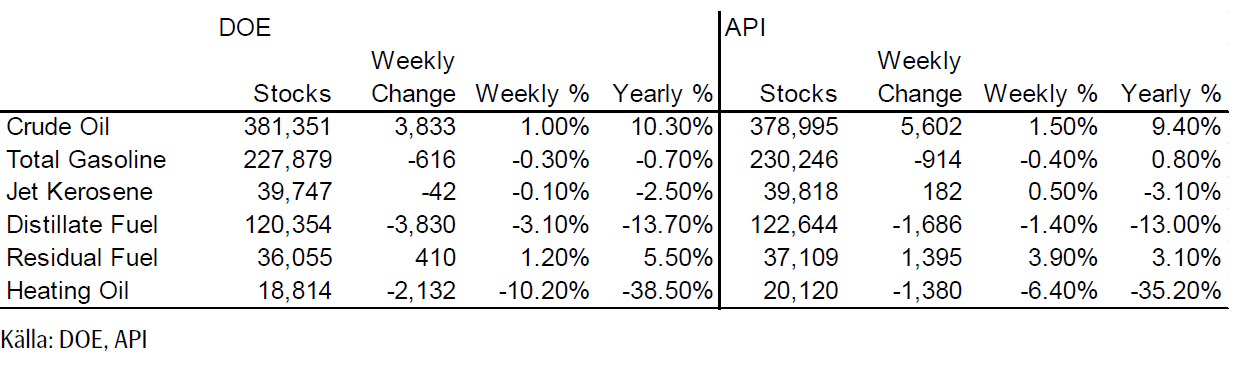This screenshot has width=1254, height=384.
Task: Click API weekly change value 5,602
Action: [932, 127]
